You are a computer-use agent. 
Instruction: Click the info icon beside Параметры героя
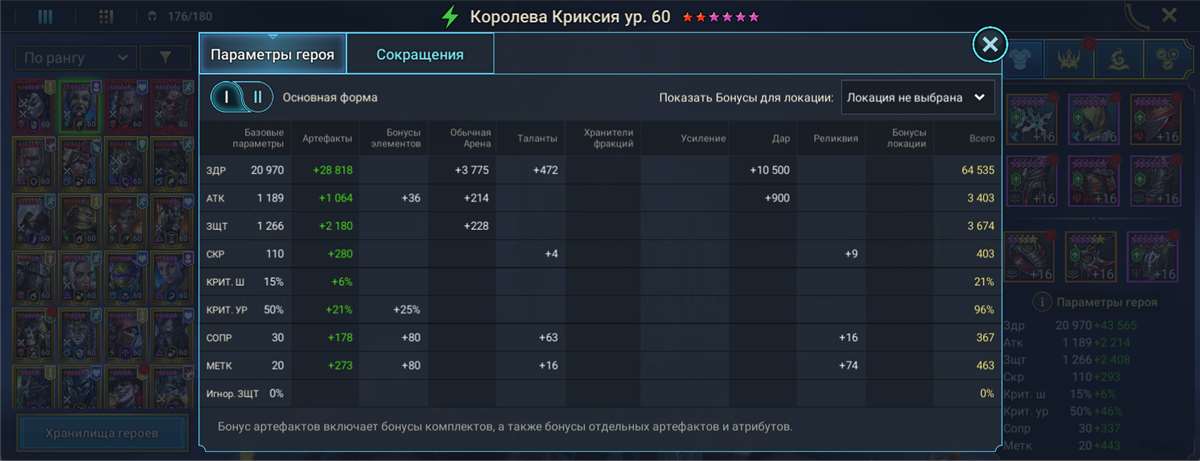(1041, 301)
